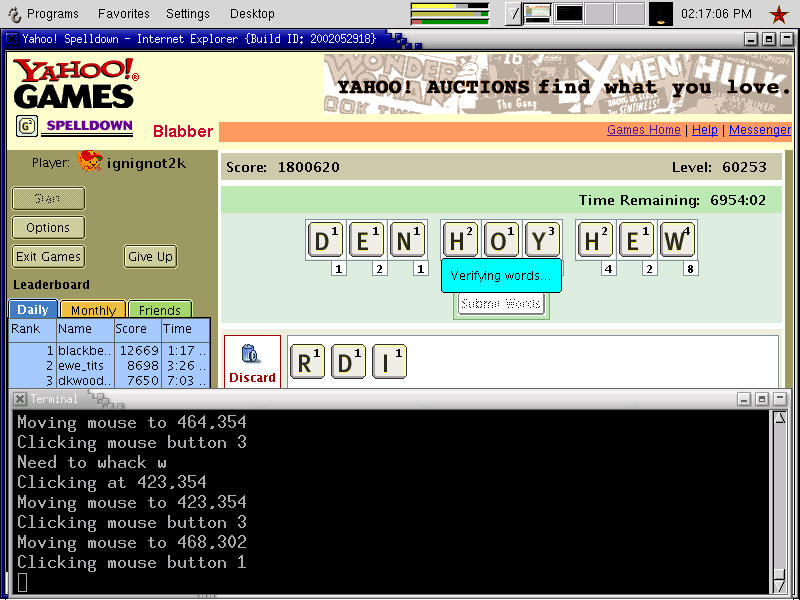Open the Favorites menu

pos(123,14)
